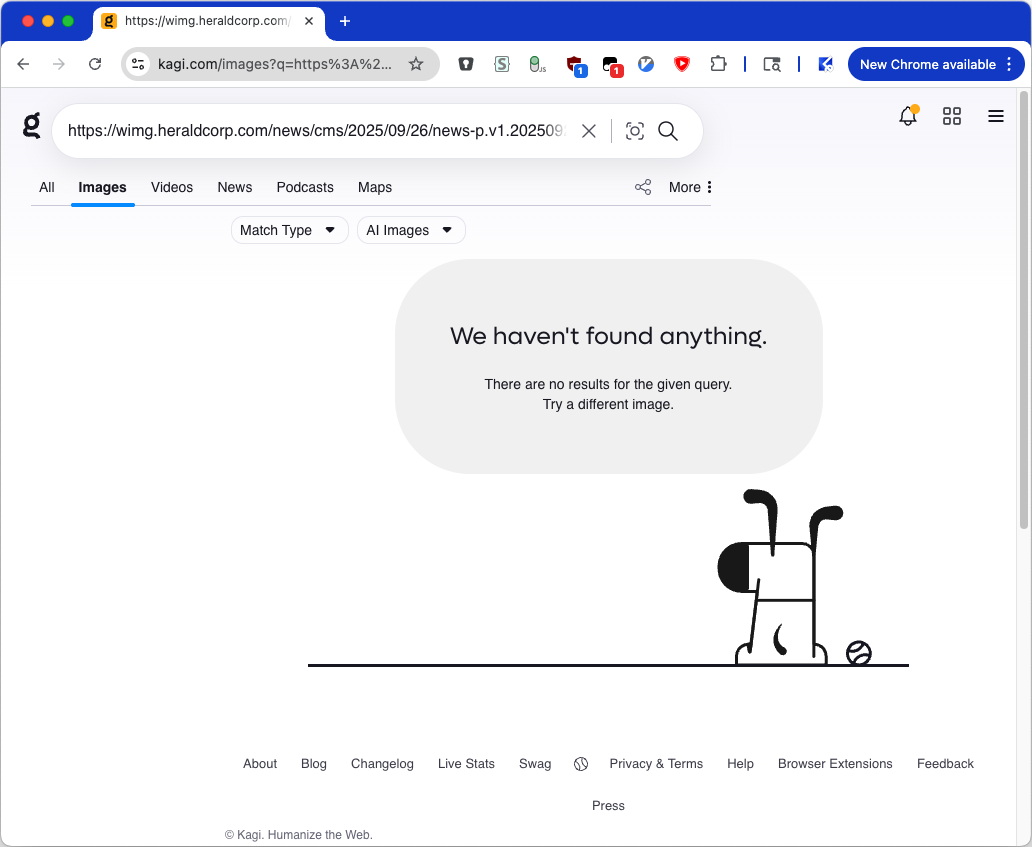Image resolution: width=1032 pixels, height=847 pixels.
Task: Bookmark this page with star icon
Action: pyautogui.click(x=416, y=64)
